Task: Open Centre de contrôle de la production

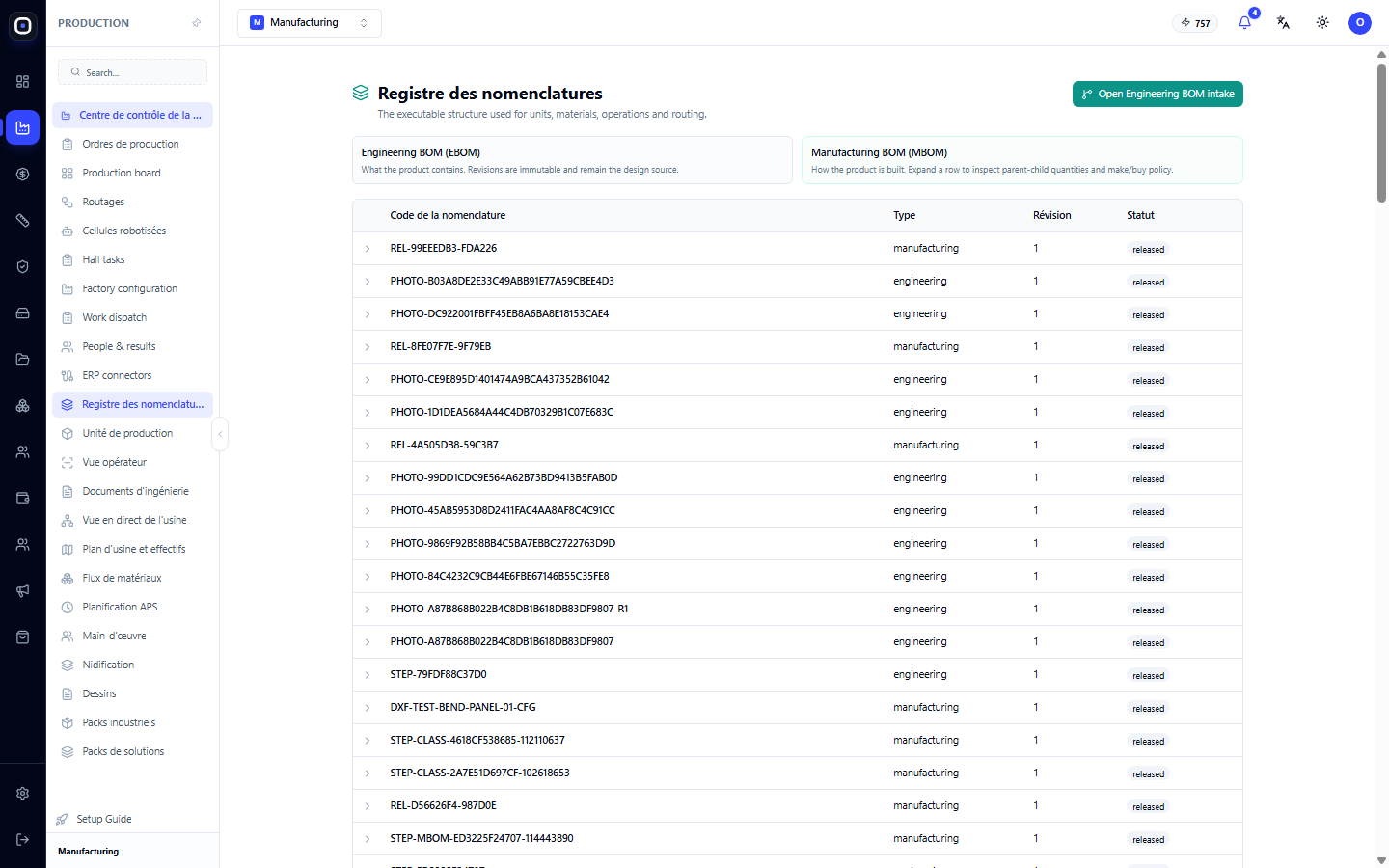Action: [132, 115]
